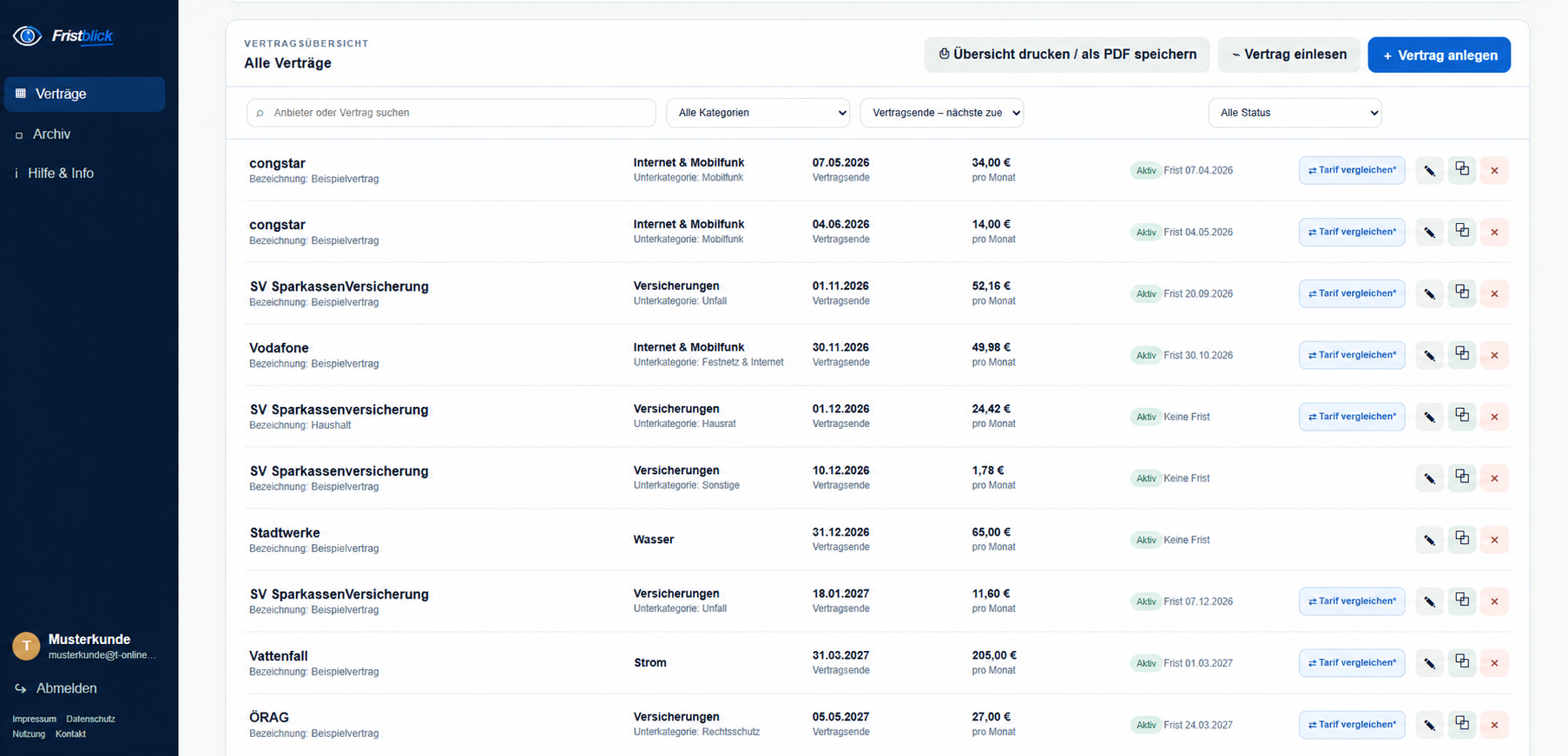The height and width of the screenshot is (756, 1568).
Task: Open the Impressum link
Action: click(x=34, y=720)
